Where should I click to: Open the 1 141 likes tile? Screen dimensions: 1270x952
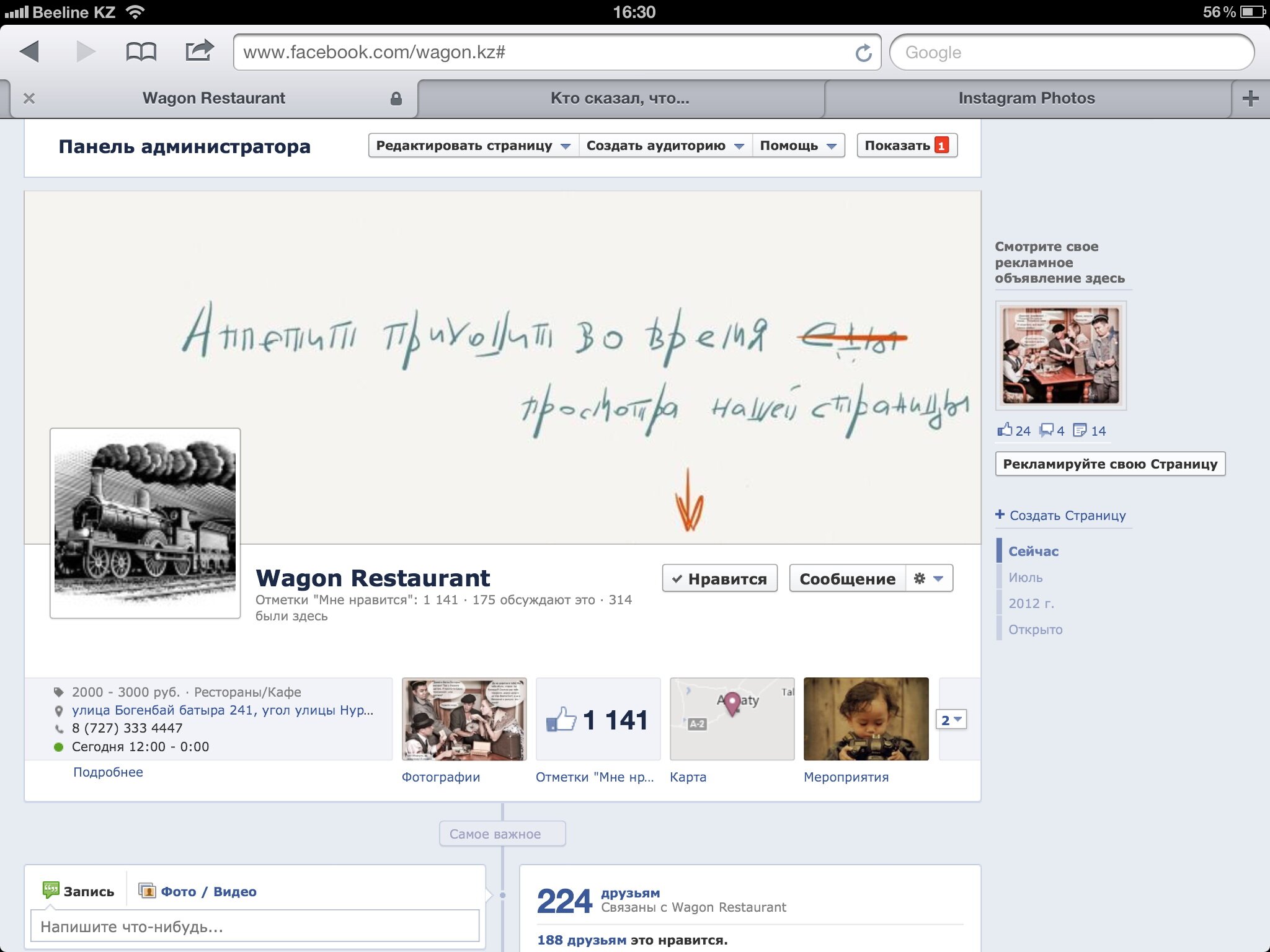[598, 719]
